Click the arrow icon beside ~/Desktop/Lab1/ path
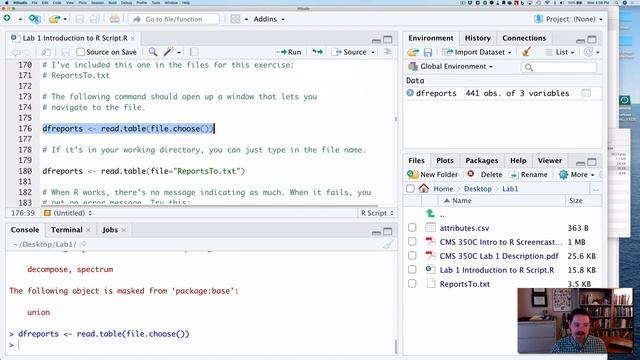The height and width of the screenshot is (360, 640). tap(83, 244)
